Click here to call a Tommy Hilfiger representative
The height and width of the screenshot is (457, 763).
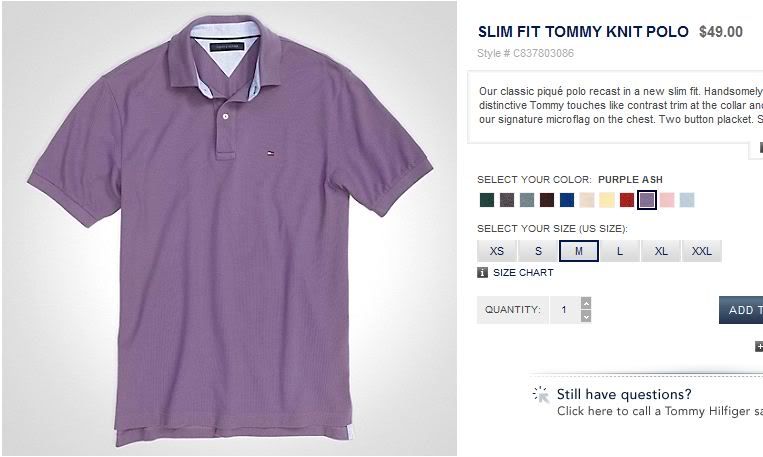[659, 411]
